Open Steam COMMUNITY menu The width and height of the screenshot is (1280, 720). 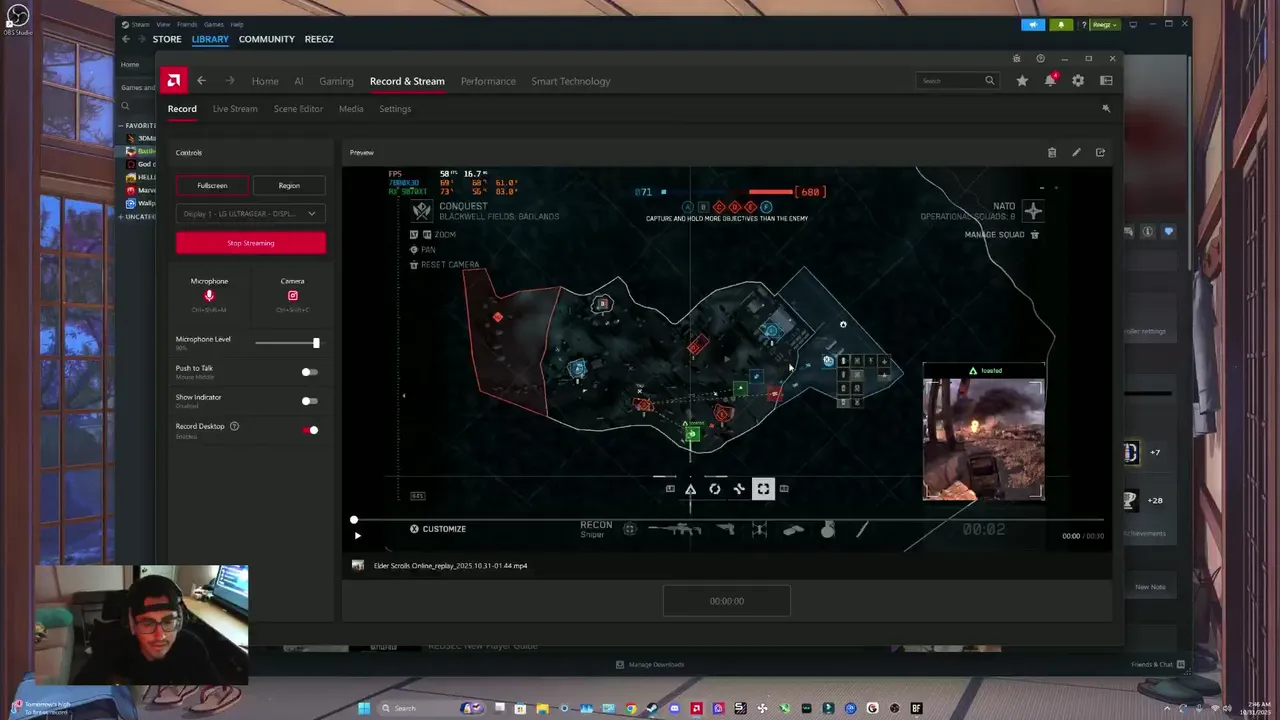click(x=267, y=39)
